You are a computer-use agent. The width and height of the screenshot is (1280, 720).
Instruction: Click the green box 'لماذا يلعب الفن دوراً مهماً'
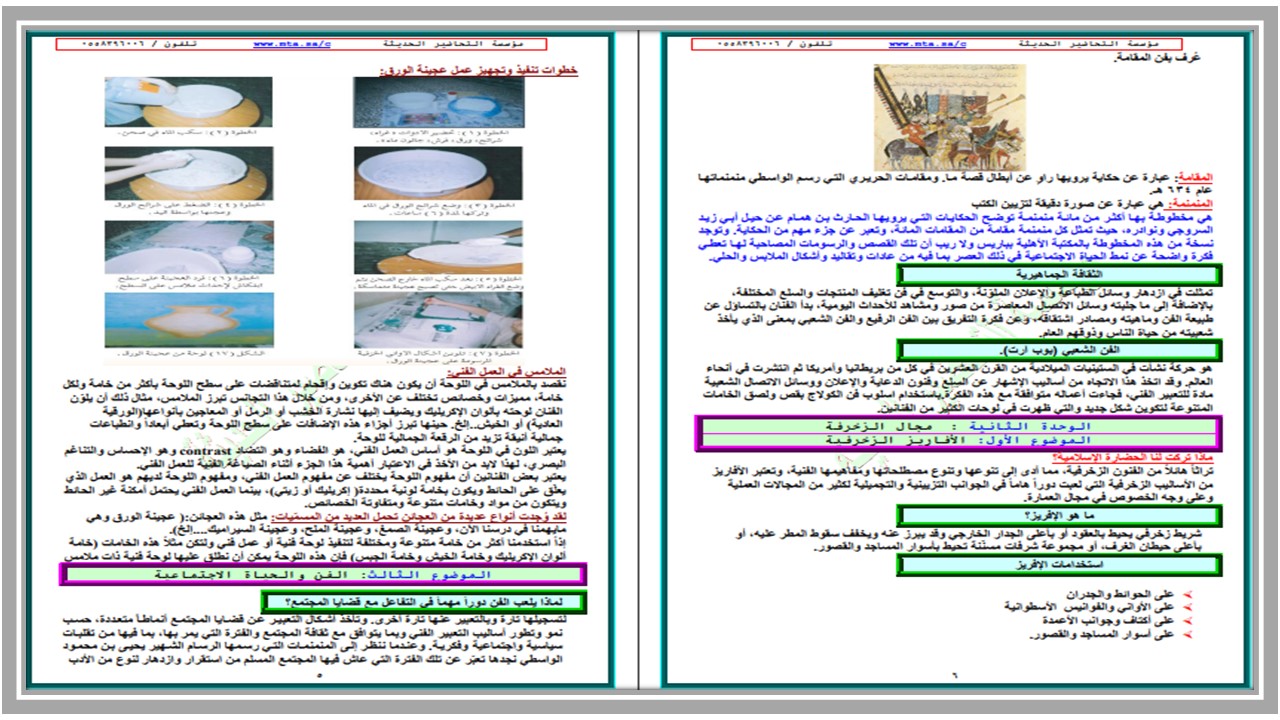point(423,602)
